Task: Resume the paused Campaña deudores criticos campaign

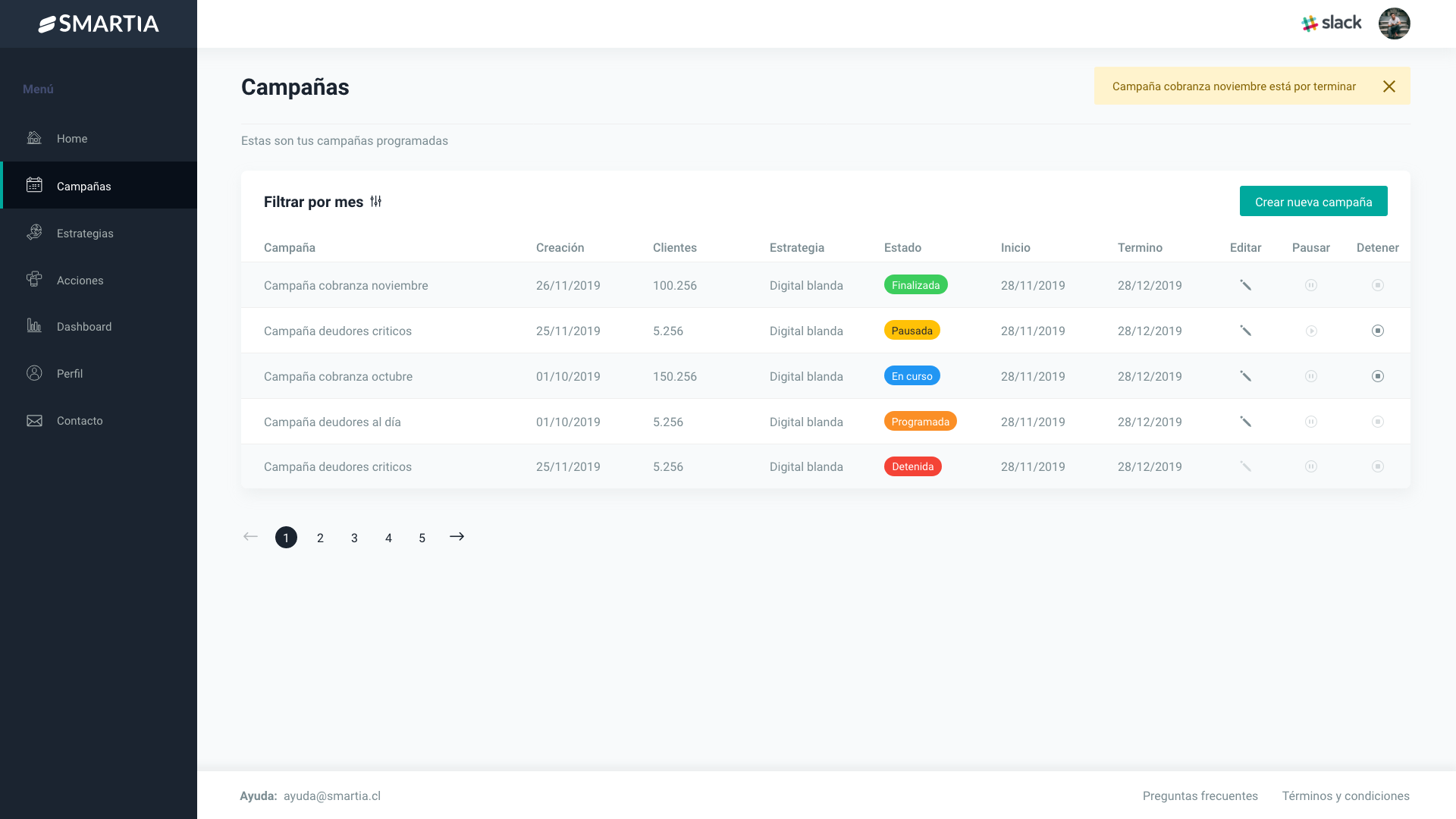Action: 1312,331
